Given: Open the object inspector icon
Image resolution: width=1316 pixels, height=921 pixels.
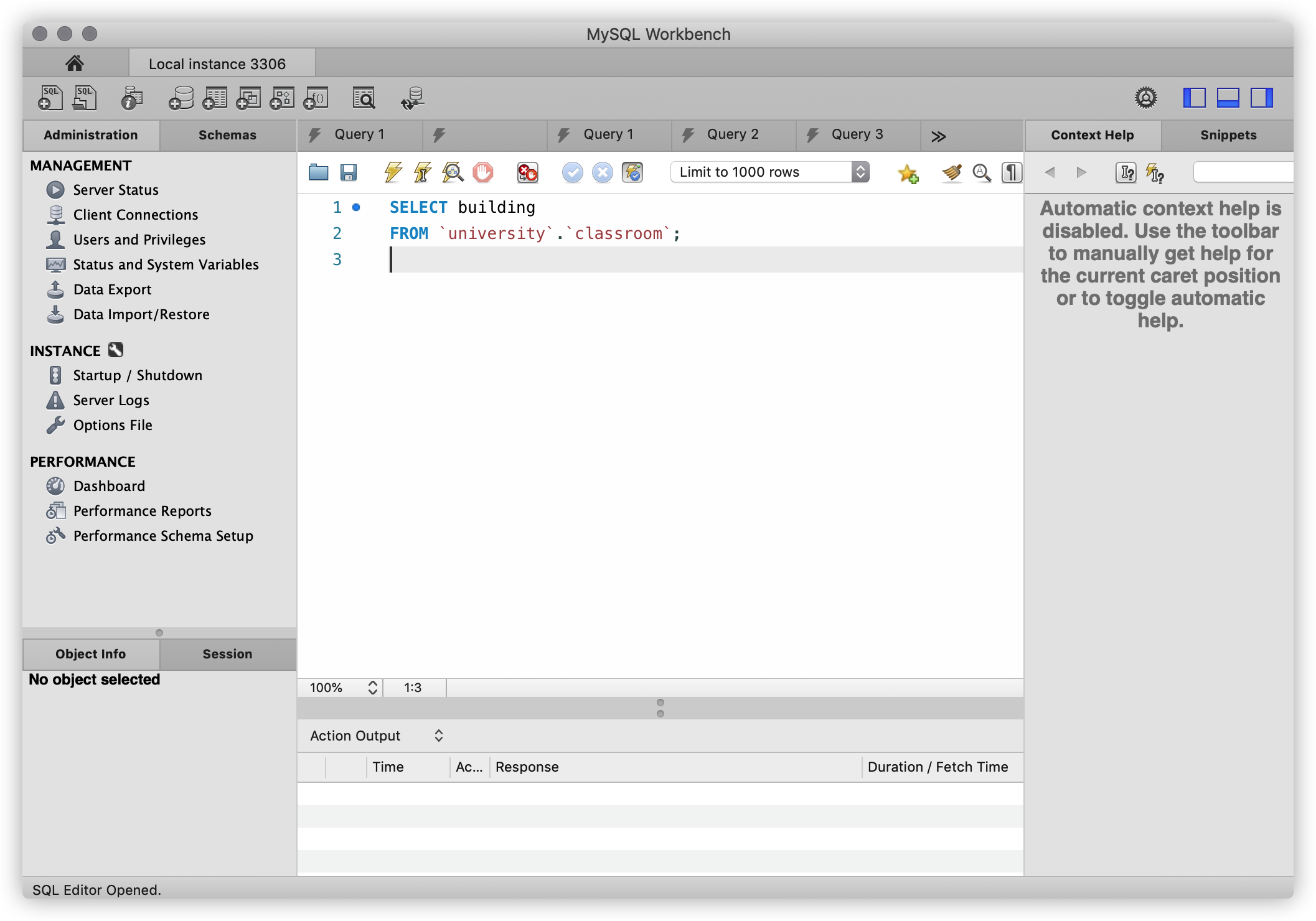Looking at the screenshot, I should click(x=131, y=98).
